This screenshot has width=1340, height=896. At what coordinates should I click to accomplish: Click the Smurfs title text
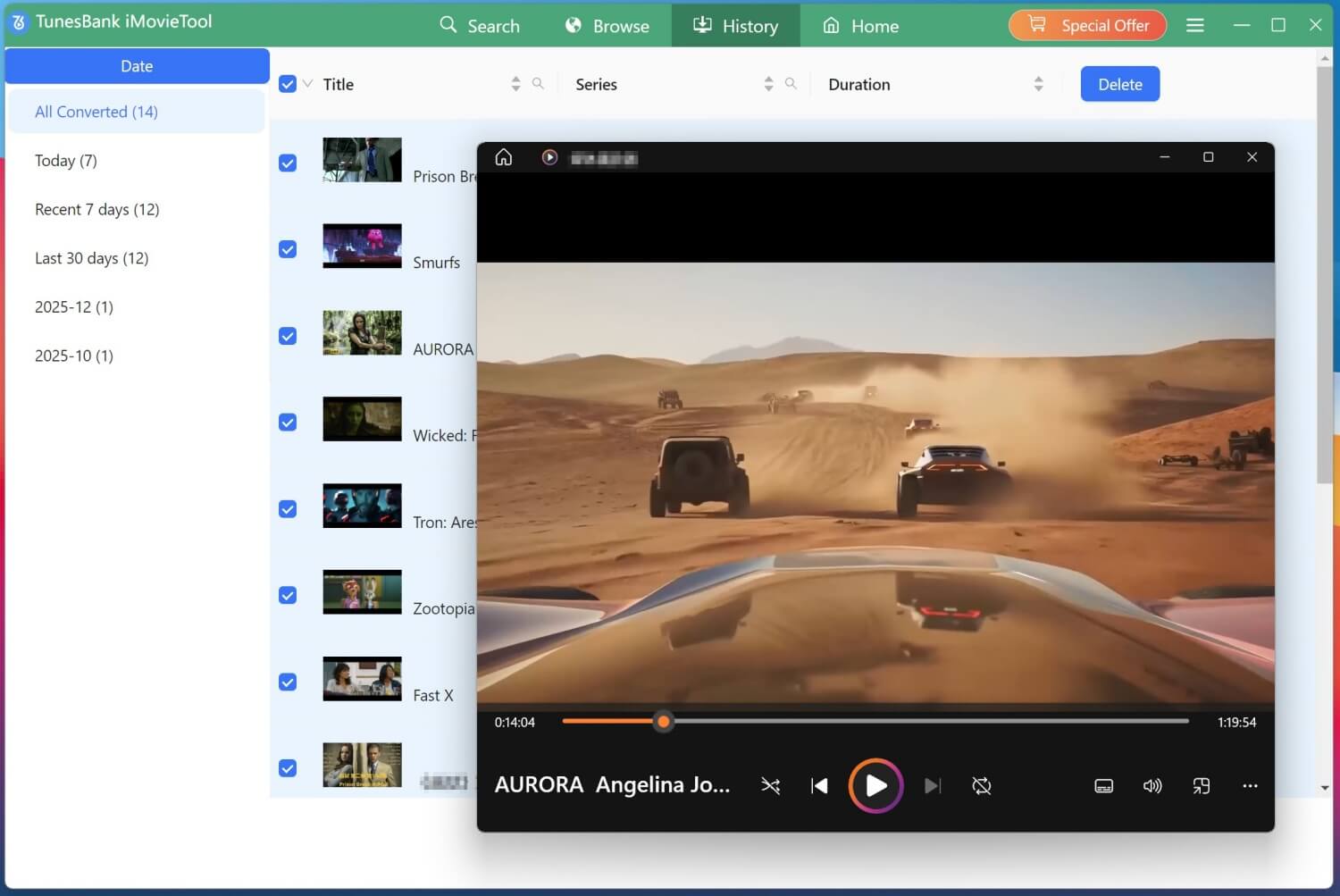point(436,262)
